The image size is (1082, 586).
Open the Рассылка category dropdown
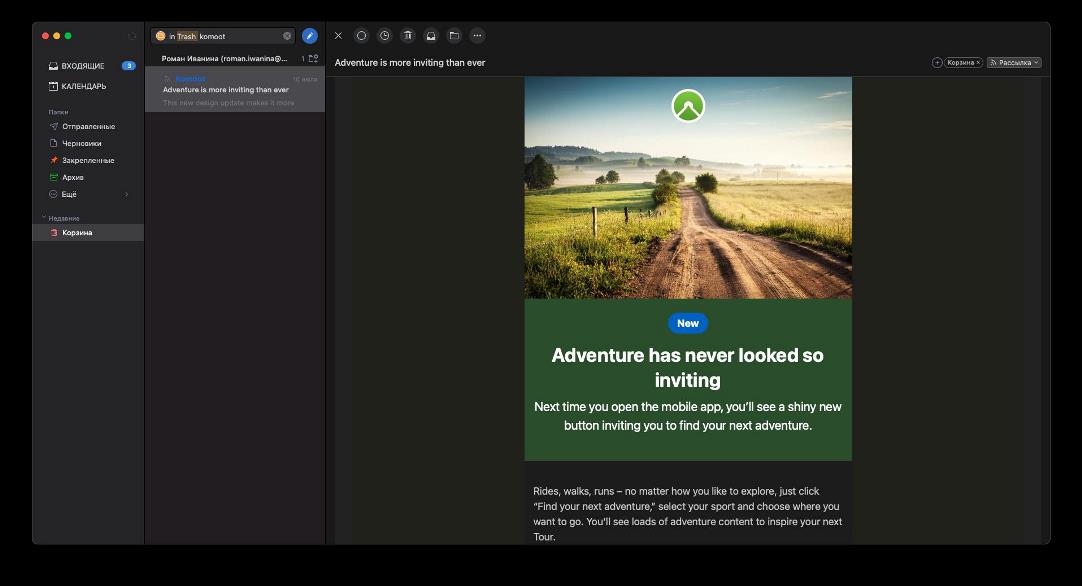coord(1014,63)
